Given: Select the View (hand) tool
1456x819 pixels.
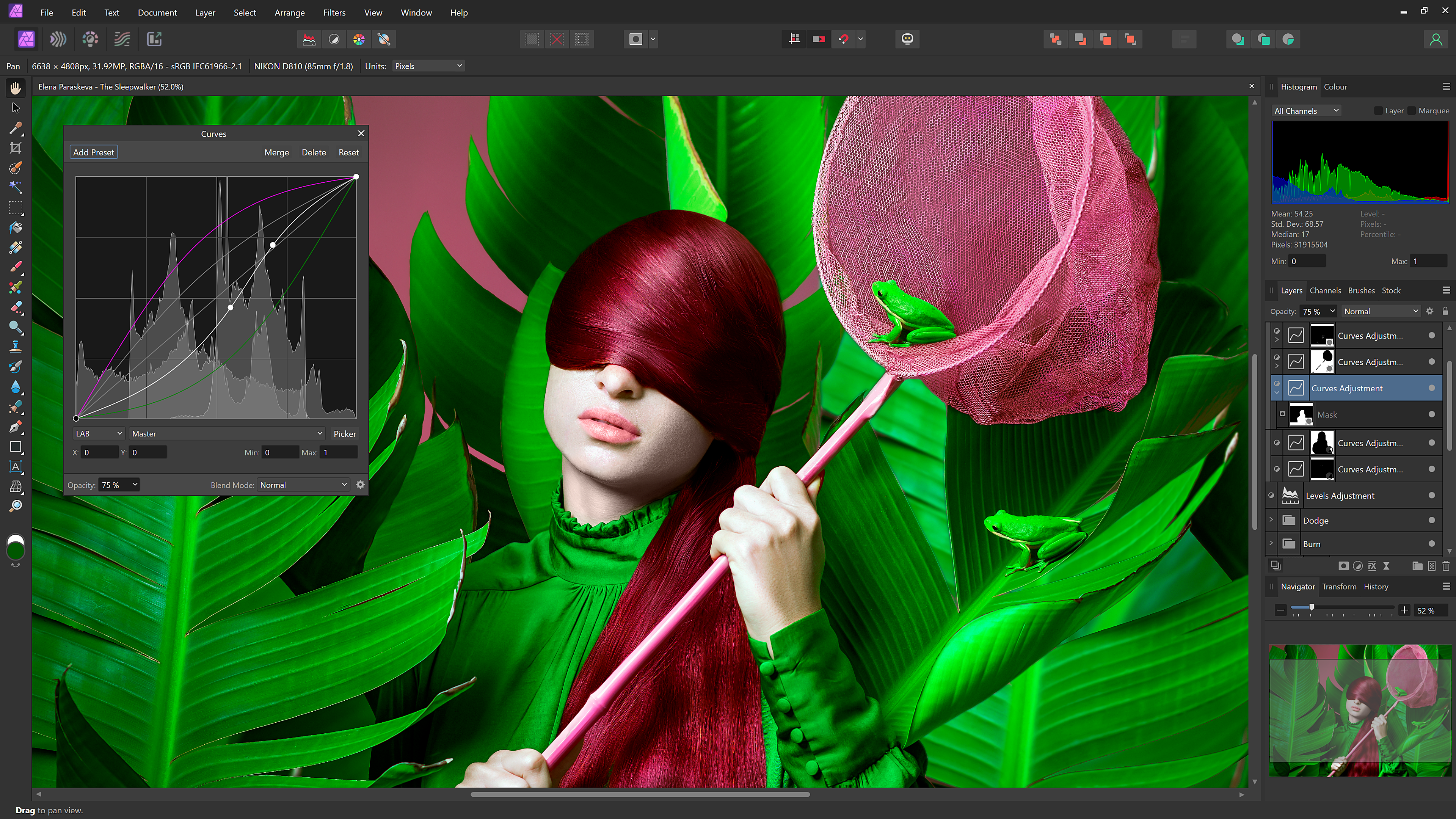Looking at the screenshot, I should click(15, 88).
